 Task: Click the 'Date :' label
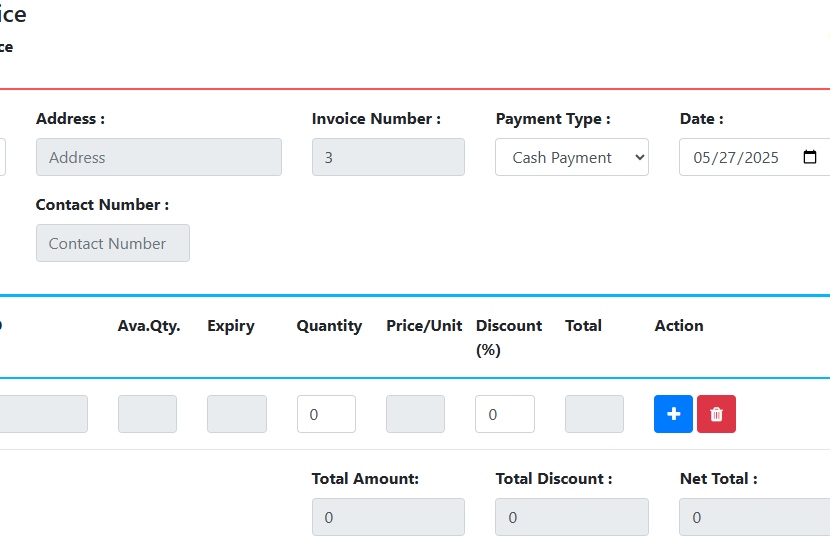coord(701,119)
